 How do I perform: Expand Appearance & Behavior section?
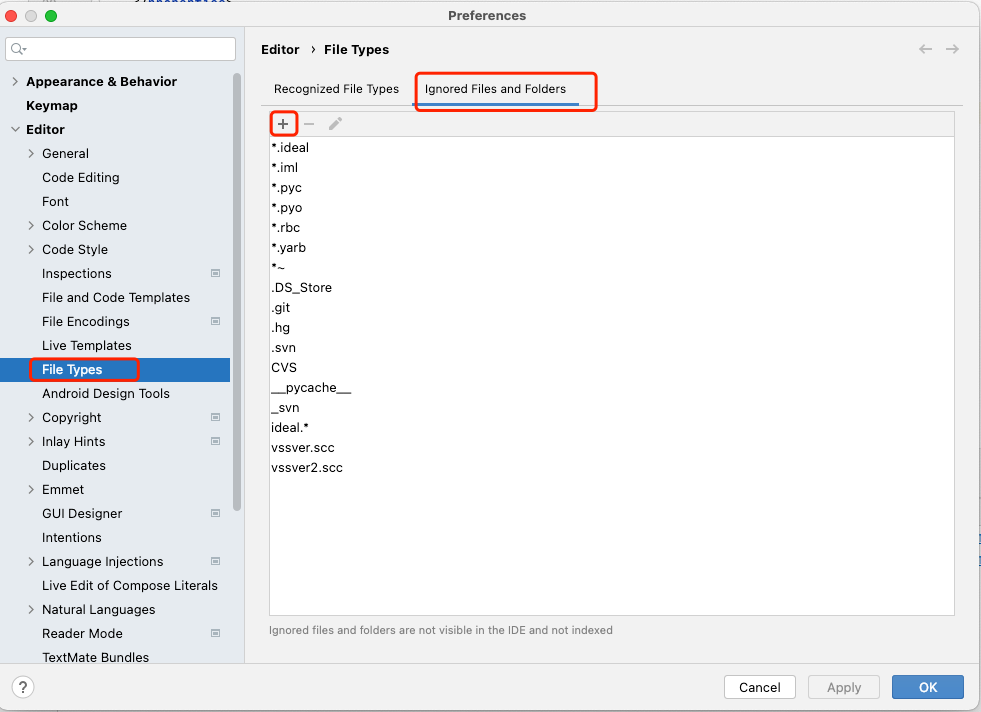click(x=15, y=81)
